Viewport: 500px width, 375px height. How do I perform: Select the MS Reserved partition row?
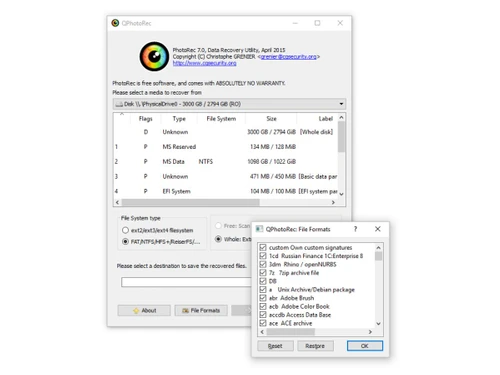pyautogui.click(x=225, y=147)
